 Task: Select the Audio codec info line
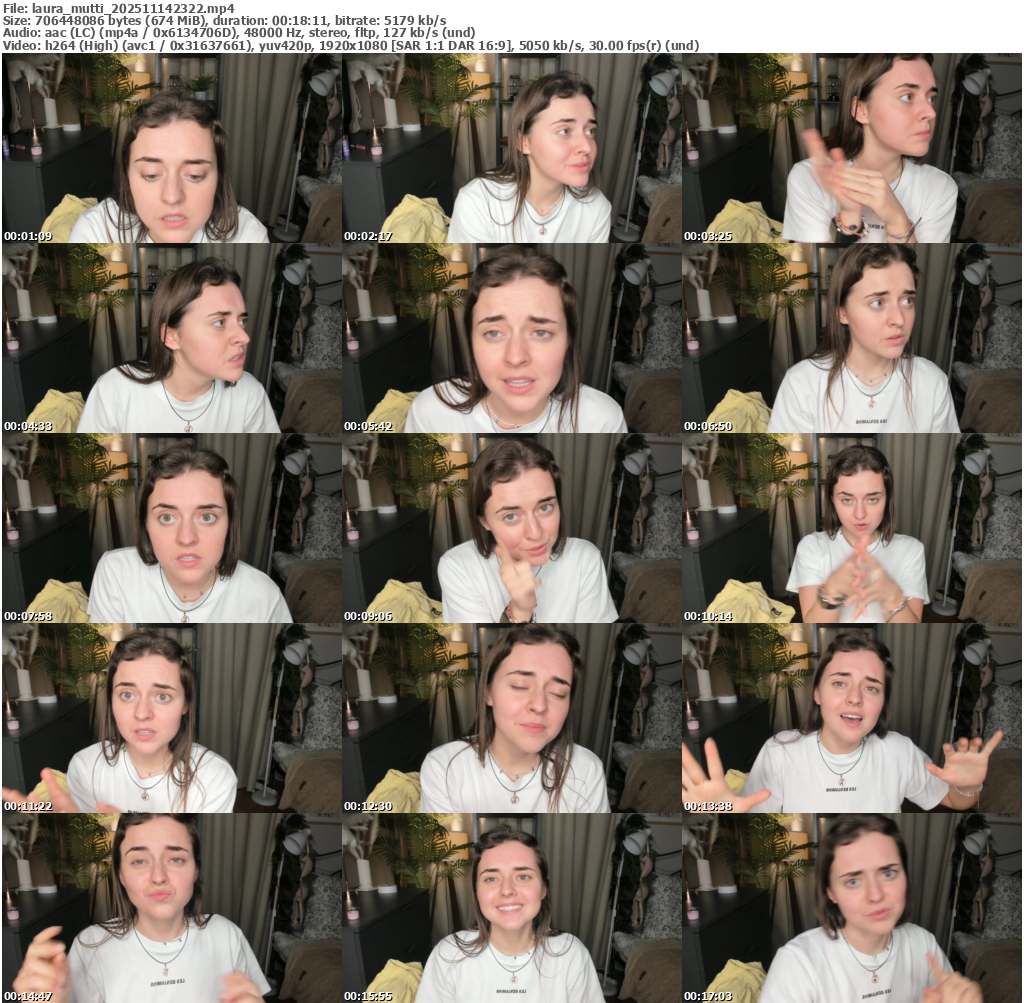(x=238, y=33)
